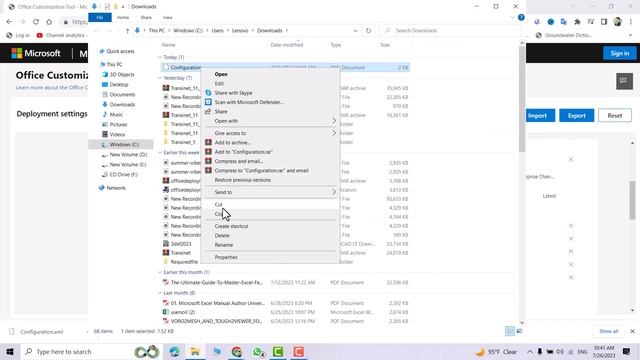Collapse the Yesterday (7) group
Screen dimensions: 640x360
point(160,78)
